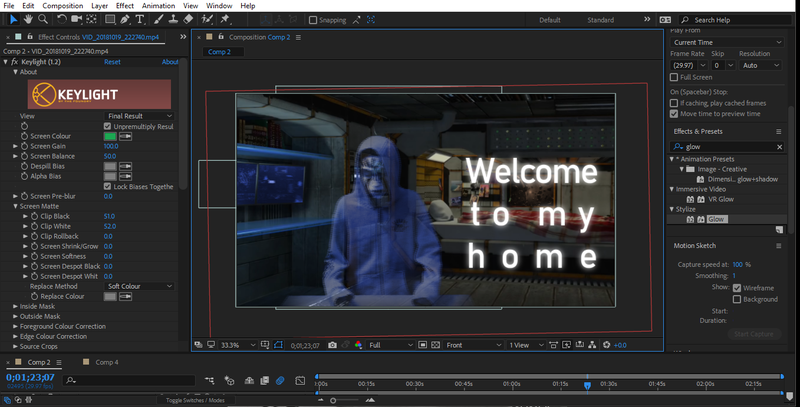Viewport: 800px width, 407px height.
Task: Toggle mask and shape path visibility icon
Action: click(x=278, y=345)
